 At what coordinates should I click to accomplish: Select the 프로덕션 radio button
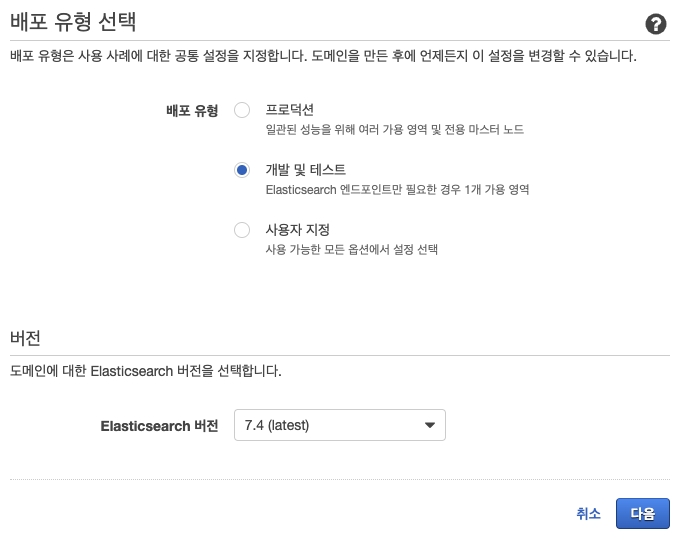[x=242, y=110]
